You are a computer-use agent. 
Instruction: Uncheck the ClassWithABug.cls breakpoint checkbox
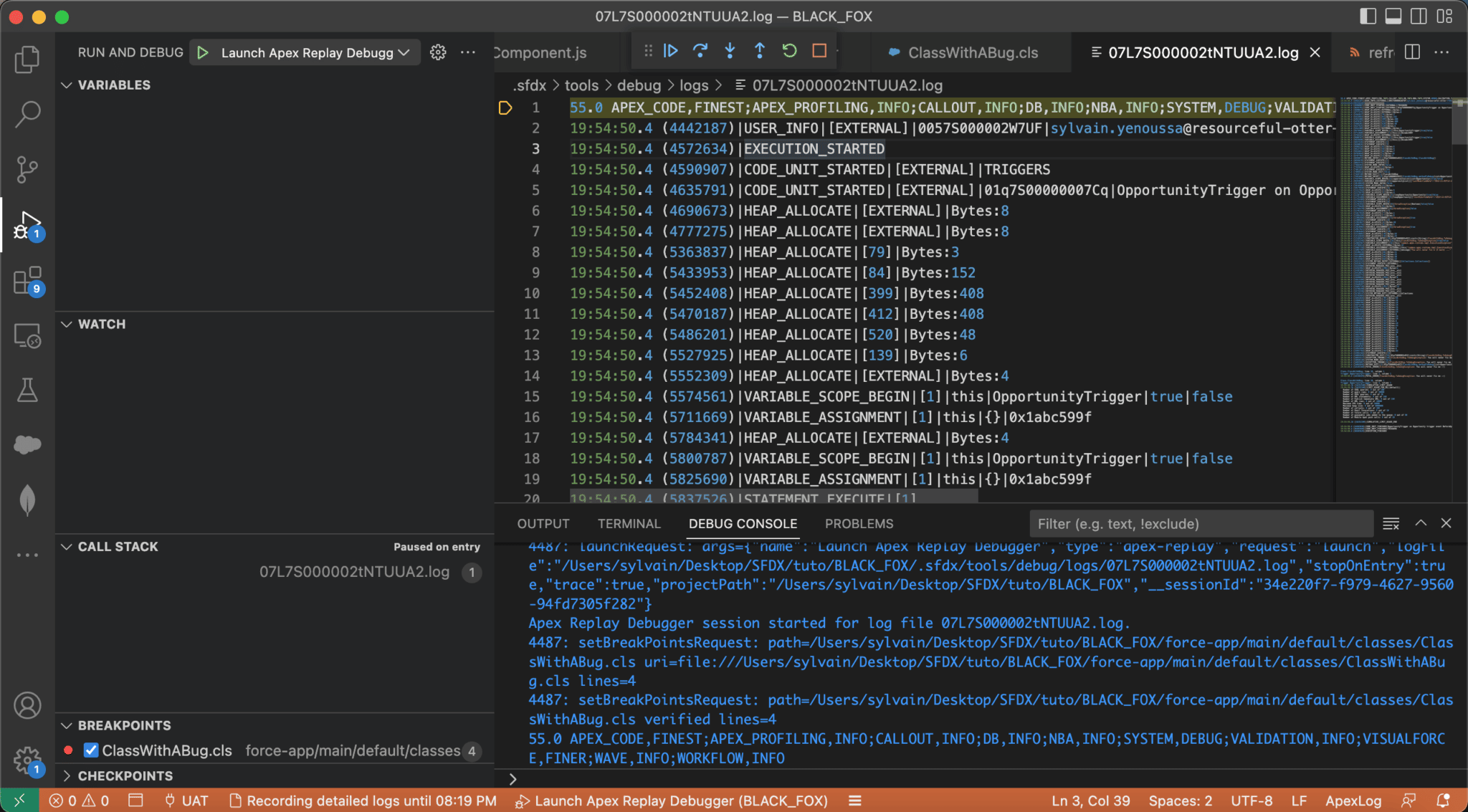(91, 750)
